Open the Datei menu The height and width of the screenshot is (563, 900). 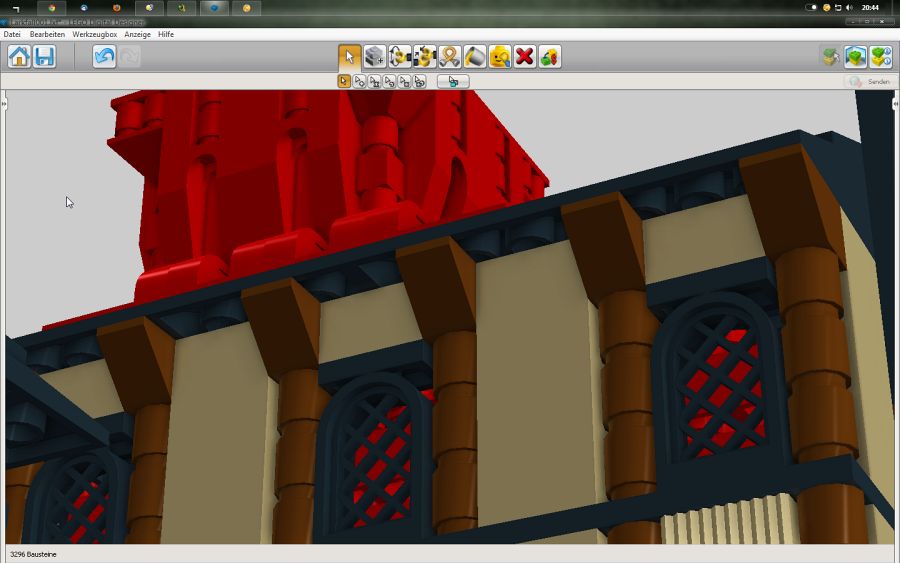tap(12, 34)
